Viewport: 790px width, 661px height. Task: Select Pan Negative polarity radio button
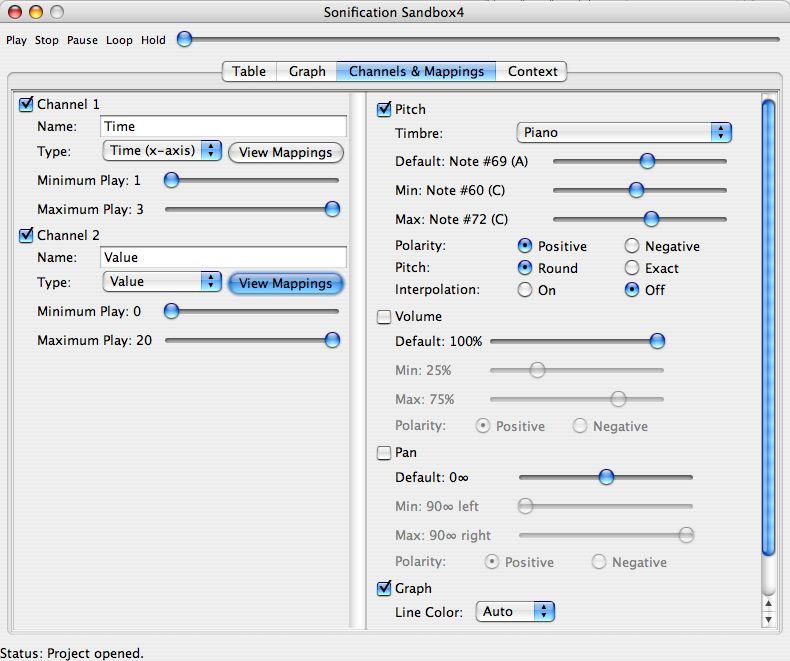(599, 562)
